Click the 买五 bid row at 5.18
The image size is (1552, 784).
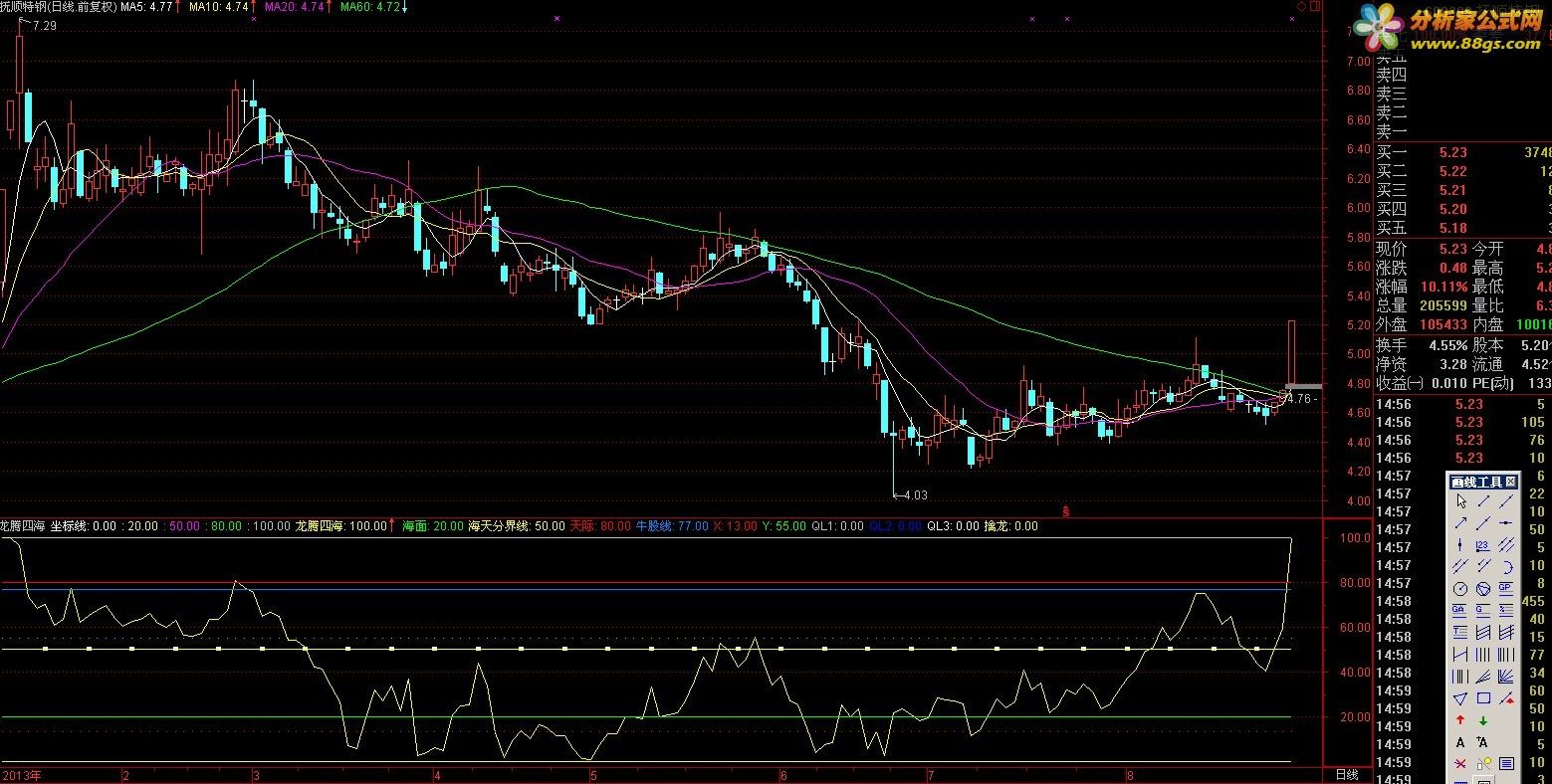(x=1463, y=228)
